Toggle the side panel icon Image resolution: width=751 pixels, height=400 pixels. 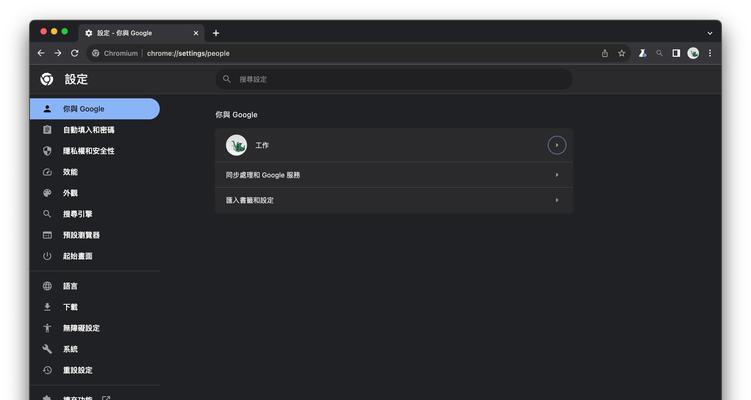pos(676,53)
